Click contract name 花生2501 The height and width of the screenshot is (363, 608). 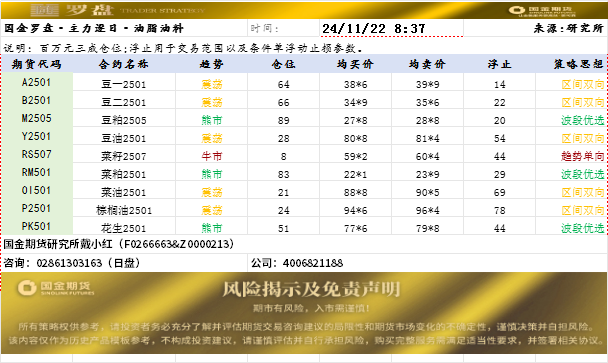point(124,228)
